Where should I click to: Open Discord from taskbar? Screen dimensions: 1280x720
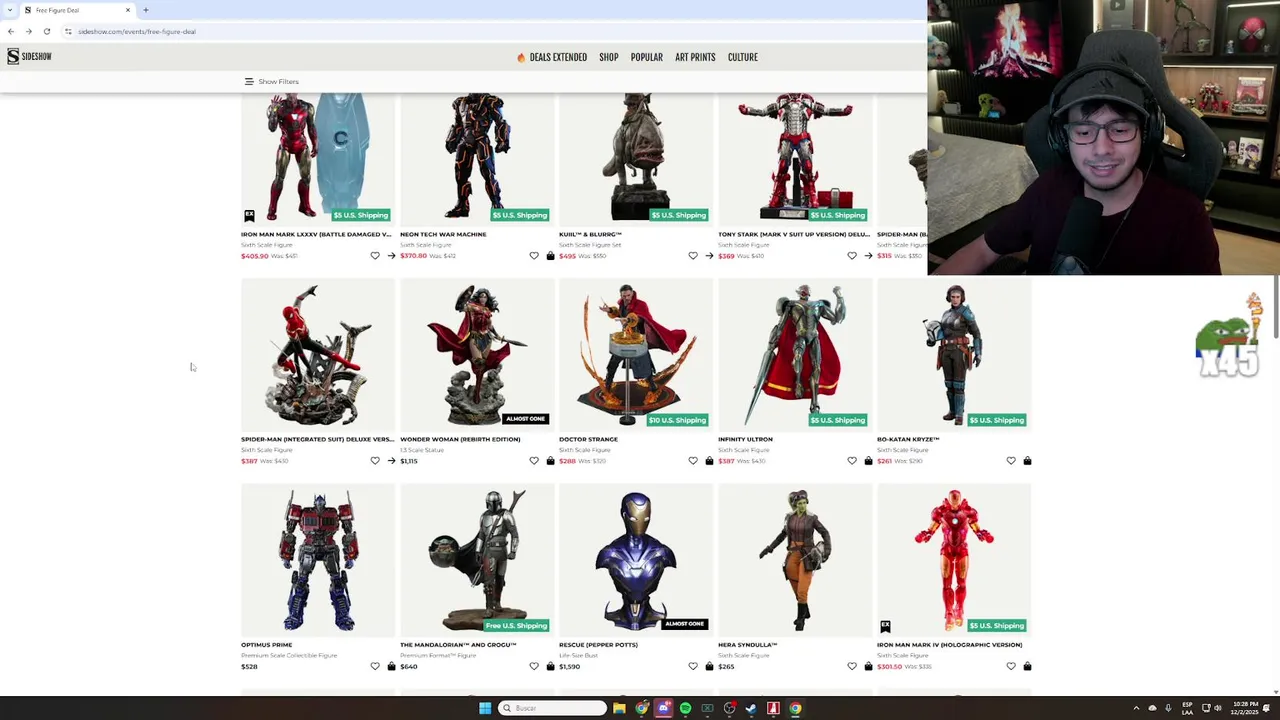pyautogui.click(x=663, y=708)
